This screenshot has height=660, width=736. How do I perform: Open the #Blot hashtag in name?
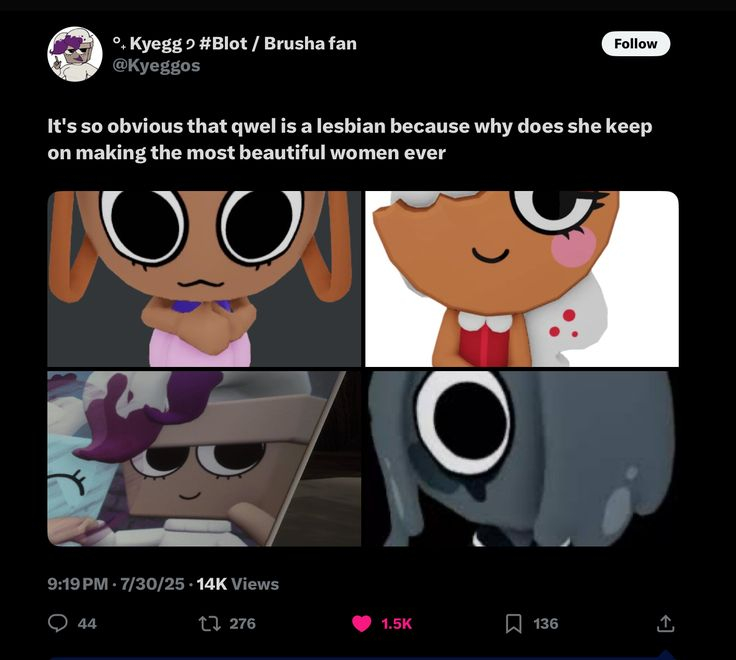[x=223, y=43]
